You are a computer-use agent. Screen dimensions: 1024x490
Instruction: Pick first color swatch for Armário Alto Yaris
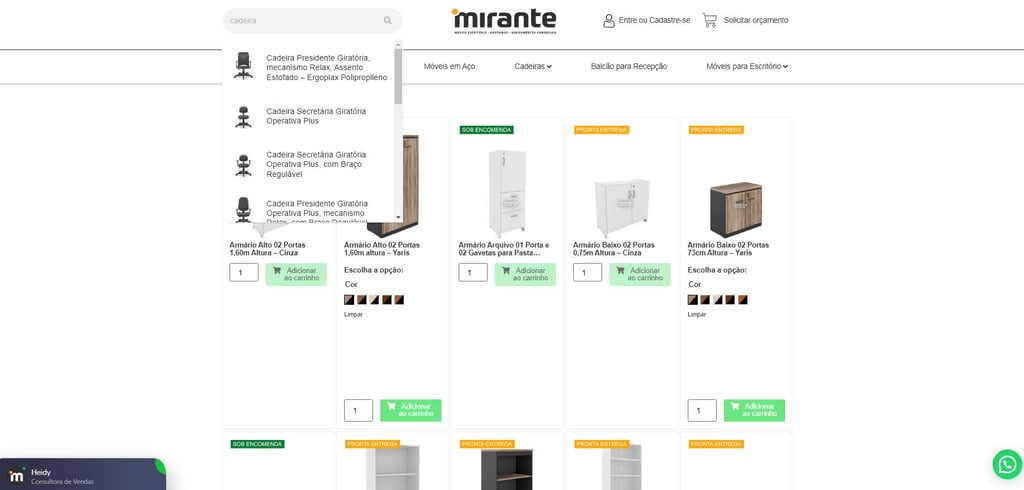(349, 300)
